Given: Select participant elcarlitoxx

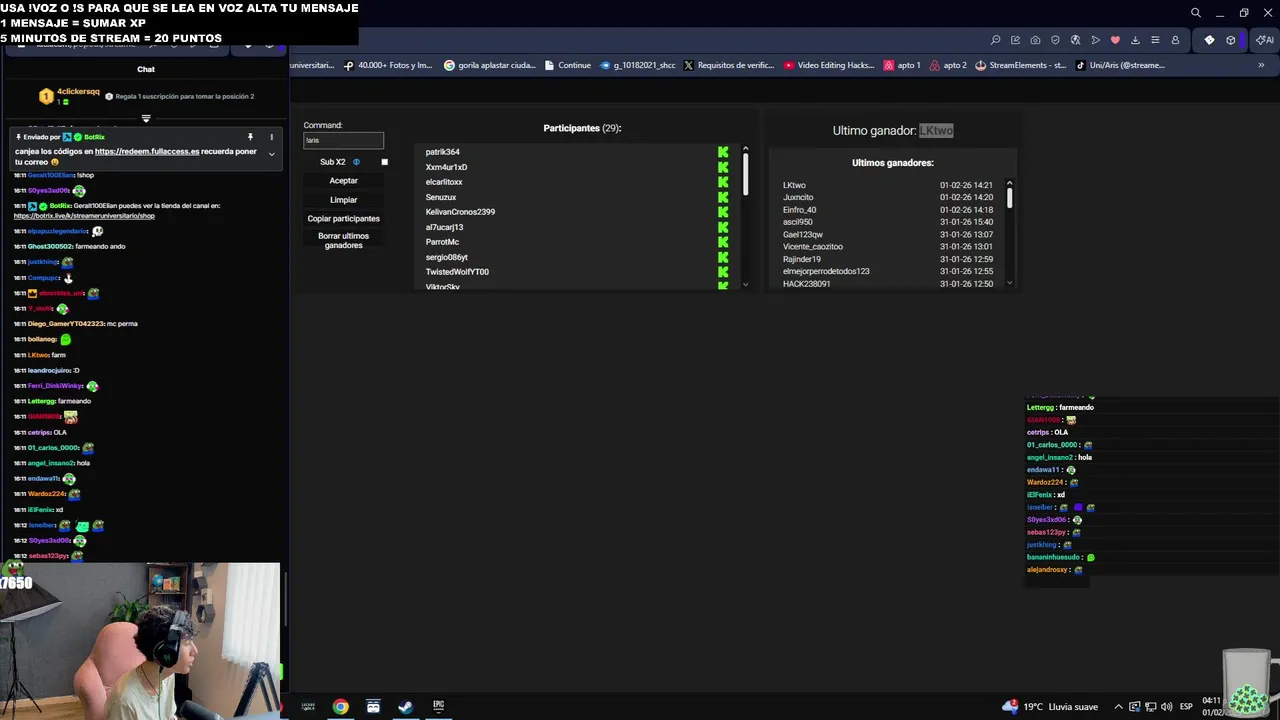Looking at the screenshot, I should point(444,182).
